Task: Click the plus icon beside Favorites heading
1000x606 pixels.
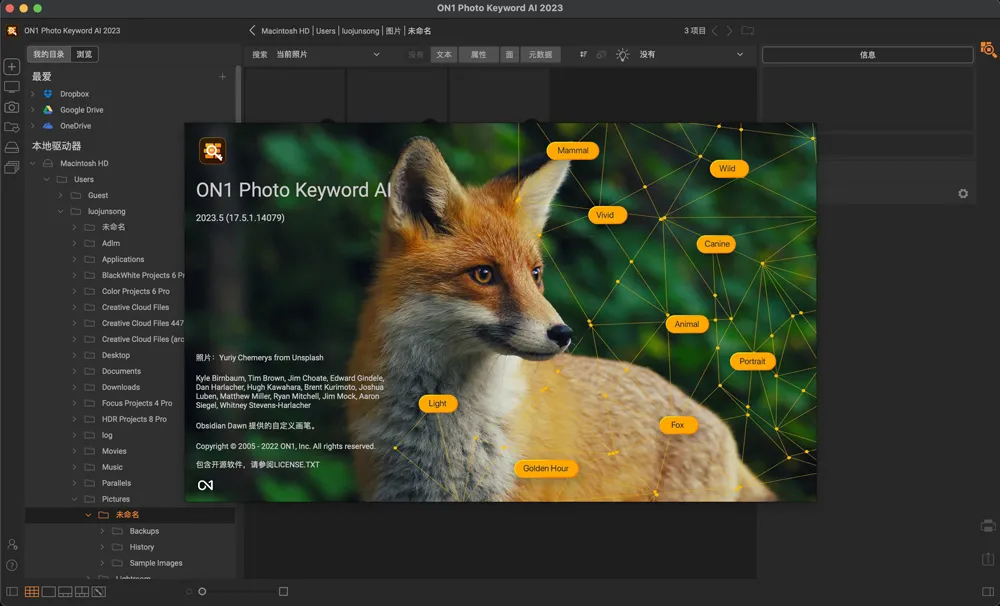Action: click(222, 77)
